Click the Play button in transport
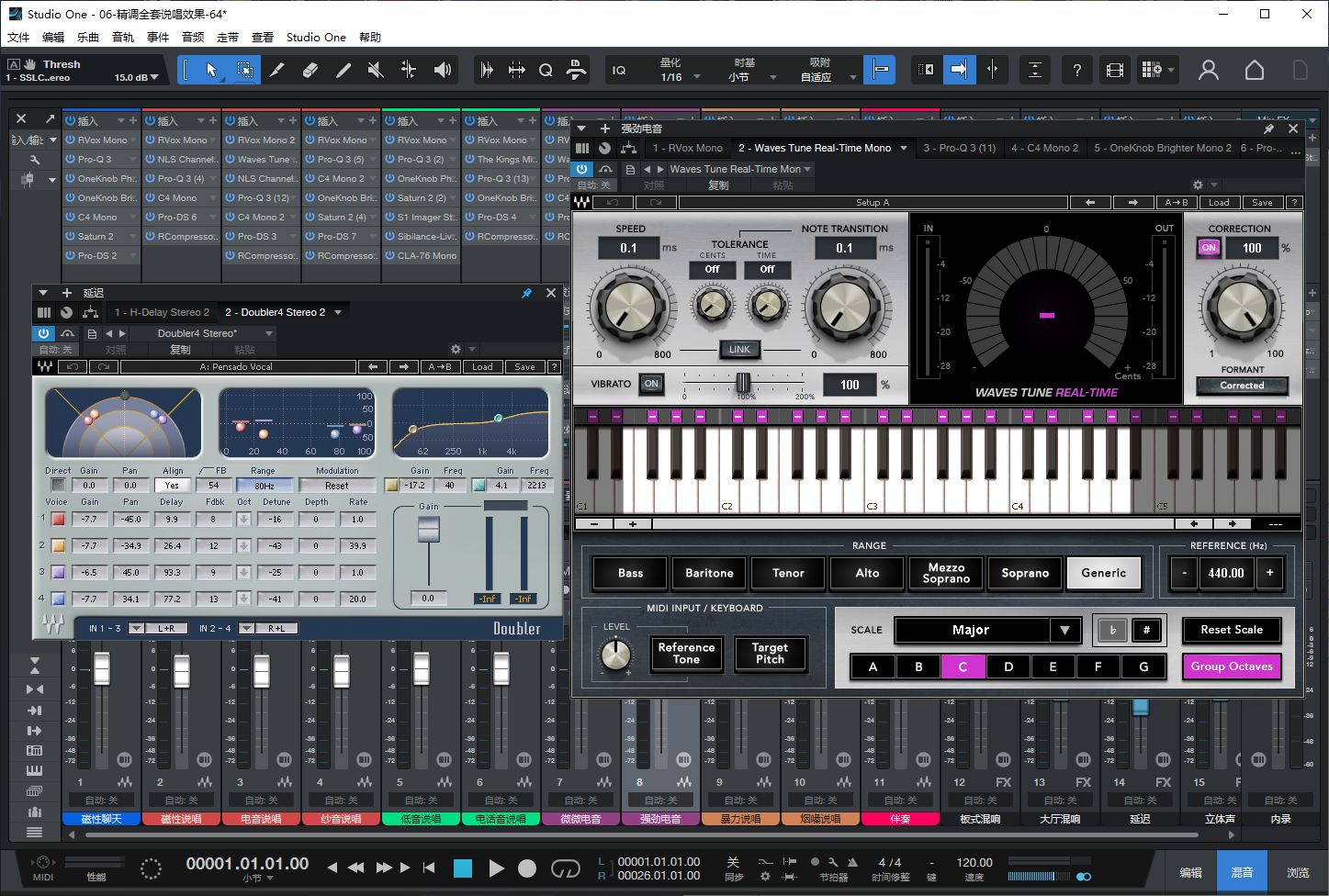The width and height of the screenshot is (1329, 896). (496, 868)
